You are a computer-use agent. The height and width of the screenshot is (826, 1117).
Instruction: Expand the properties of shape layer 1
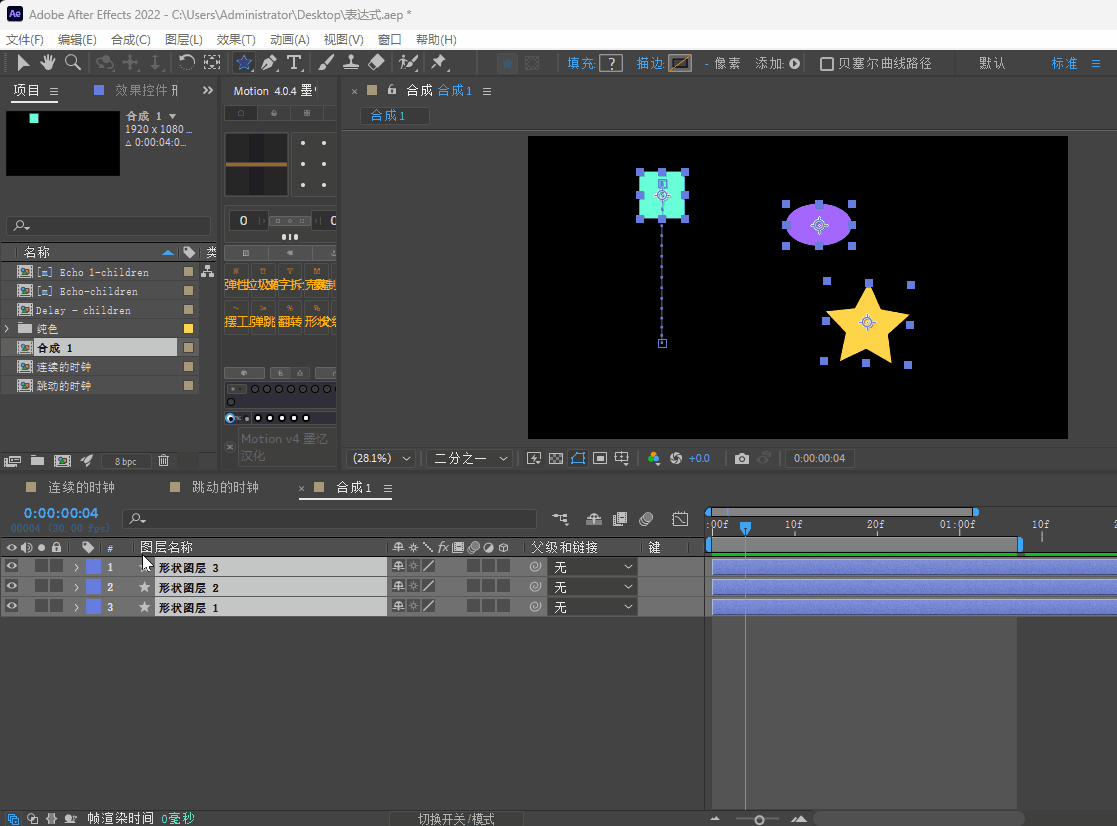[x=76, y=607]
